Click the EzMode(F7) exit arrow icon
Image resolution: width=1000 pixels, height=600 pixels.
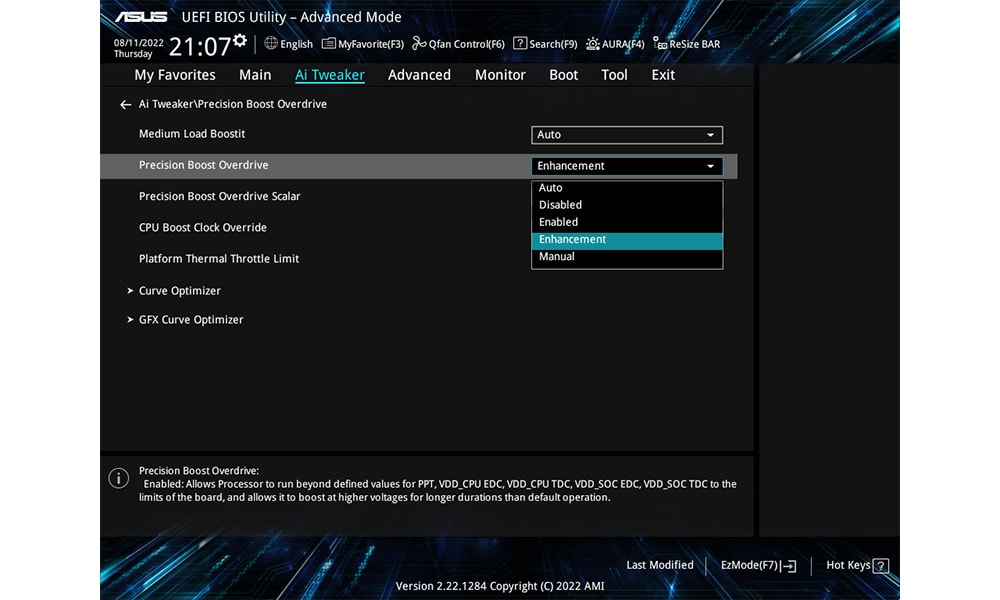(x=788, y=566)
